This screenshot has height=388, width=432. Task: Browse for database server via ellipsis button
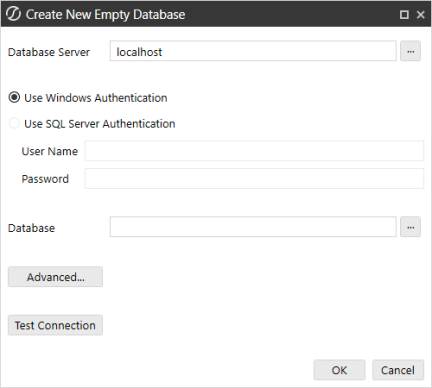pyautogui.click(x=410, y=51)
